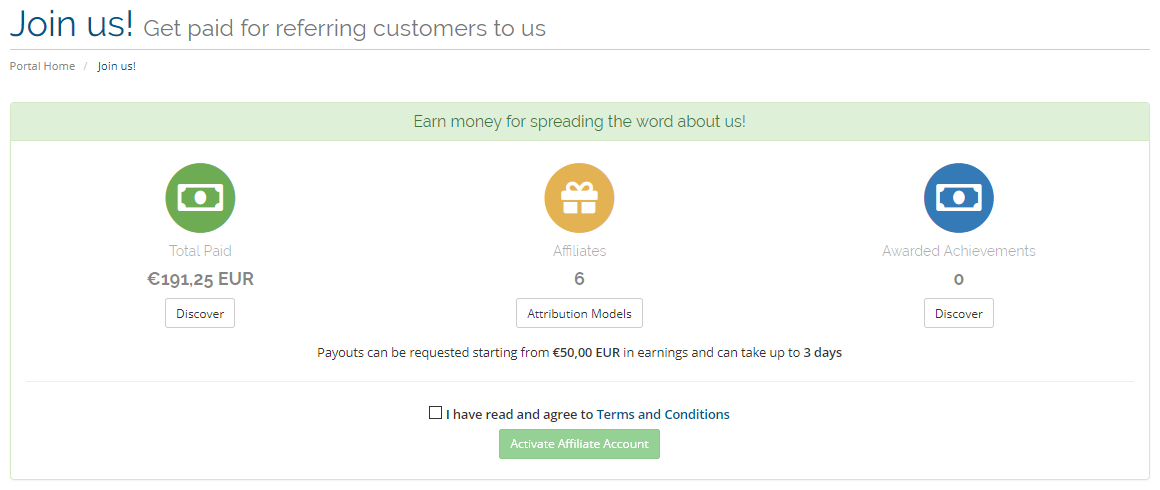Click the Affiliates count of 6

tap(579, 279)
